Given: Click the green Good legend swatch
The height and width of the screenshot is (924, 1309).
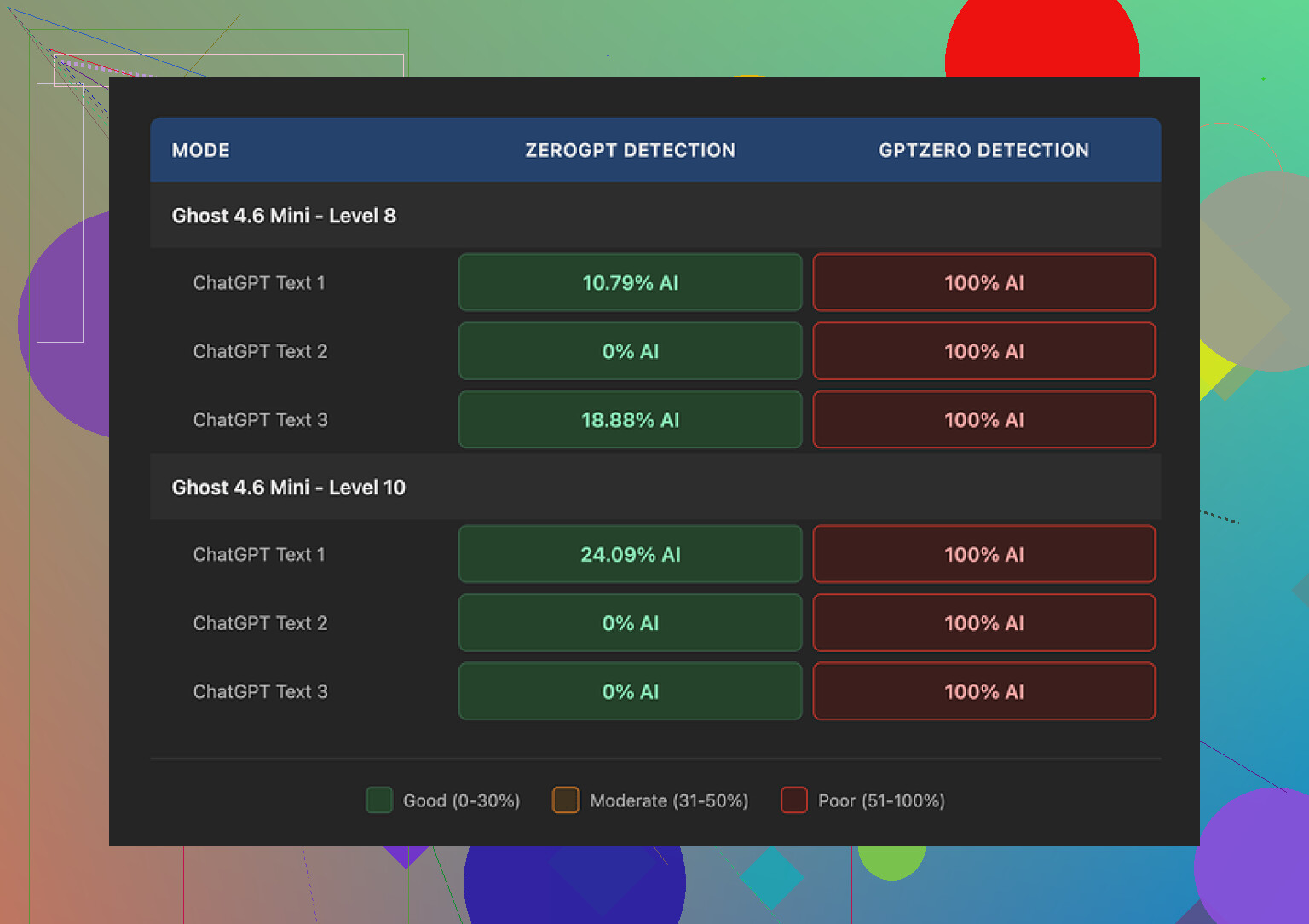Looking at the screenshot, I should tap(379, 800).
